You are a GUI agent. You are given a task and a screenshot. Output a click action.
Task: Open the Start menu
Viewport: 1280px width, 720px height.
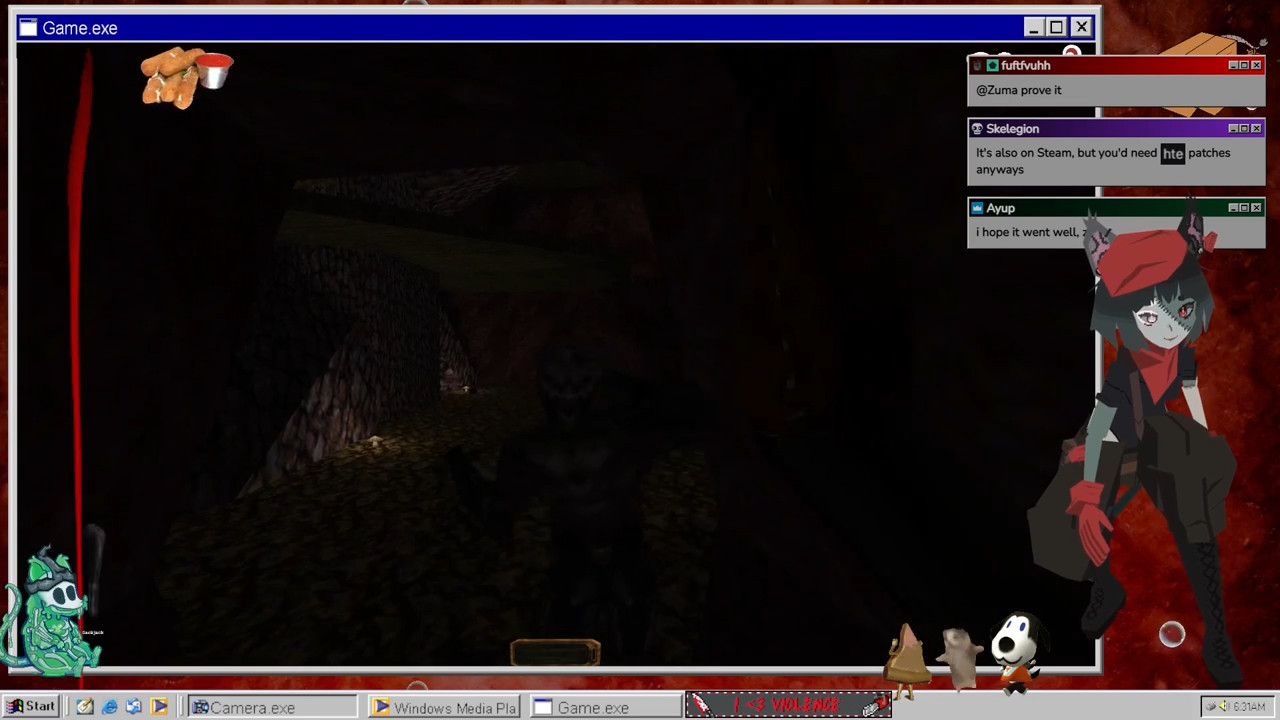(30, 707)
